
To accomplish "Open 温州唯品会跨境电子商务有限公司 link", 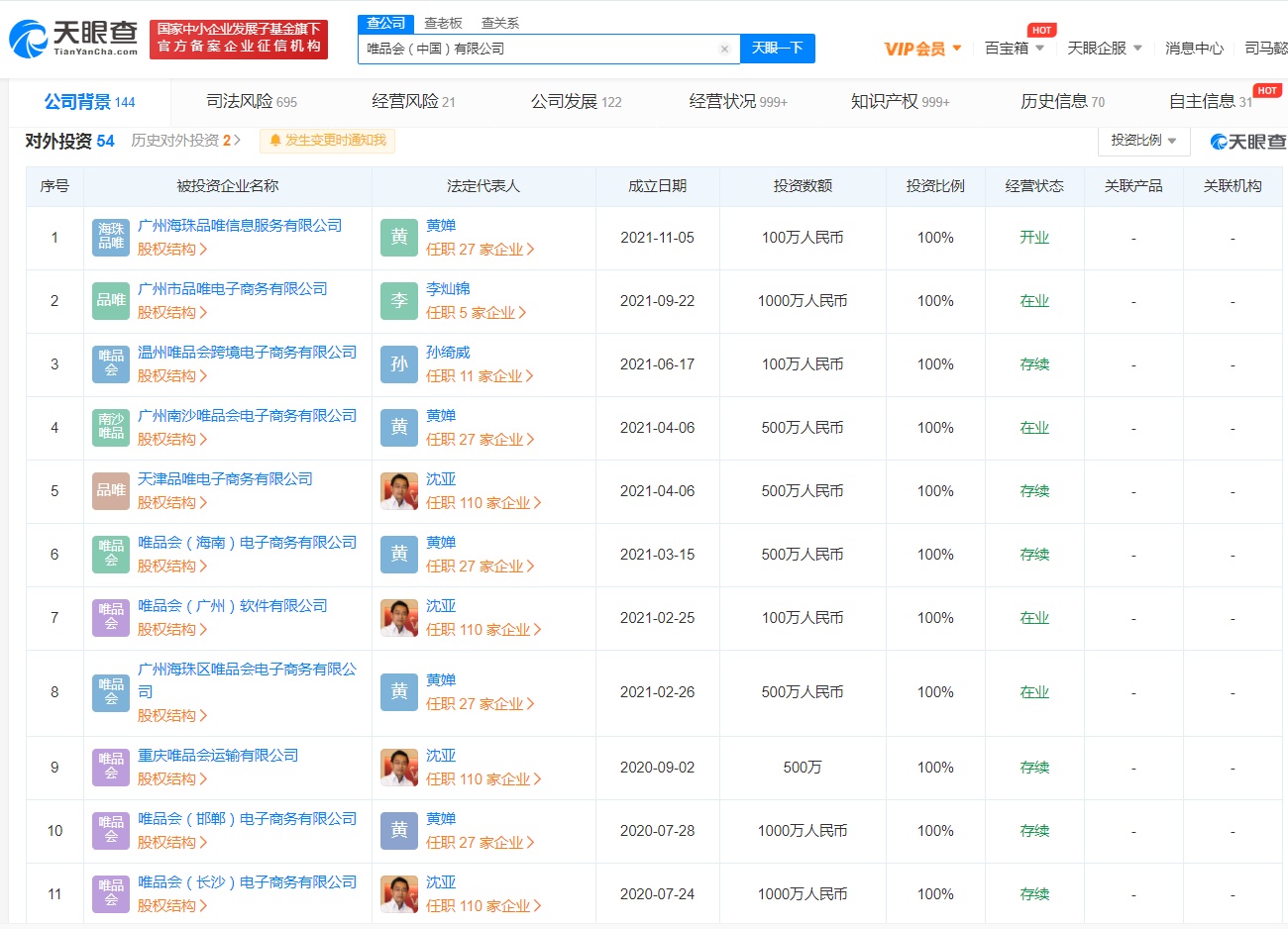I will tap(247, 353).
